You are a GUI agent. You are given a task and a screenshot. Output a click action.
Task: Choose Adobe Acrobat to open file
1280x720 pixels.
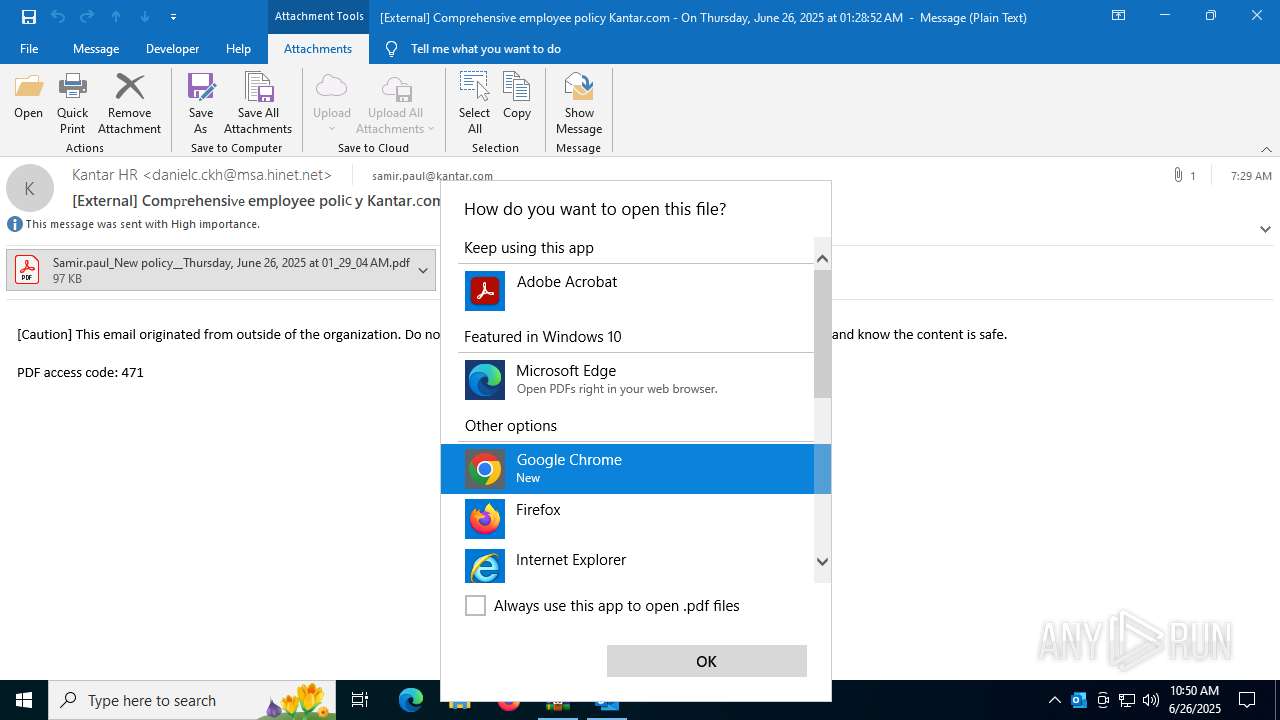(x=636, y=291)
